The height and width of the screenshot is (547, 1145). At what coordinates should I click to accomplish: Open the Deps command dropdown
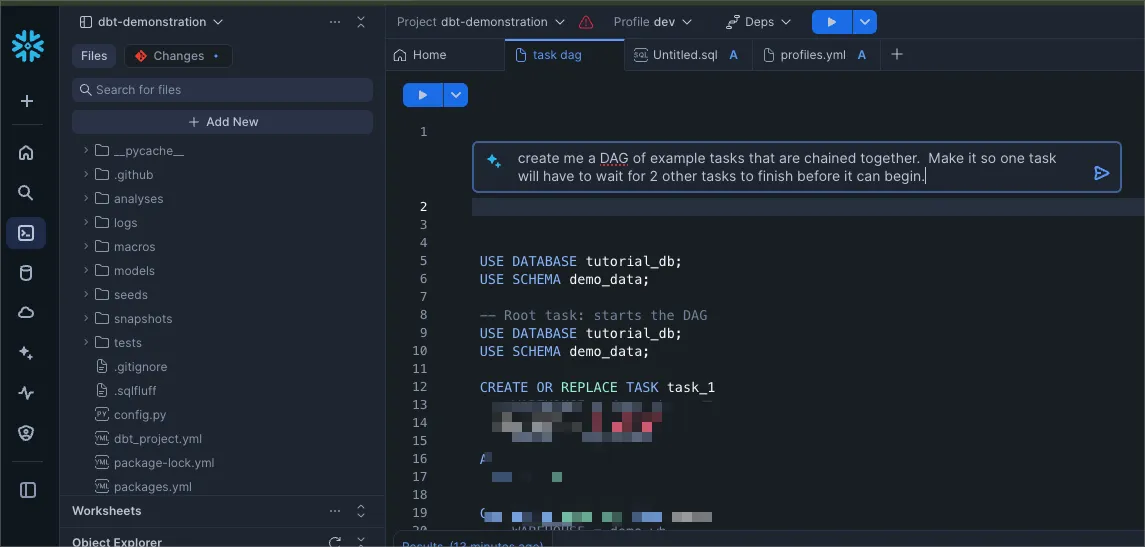pos(759,22)
